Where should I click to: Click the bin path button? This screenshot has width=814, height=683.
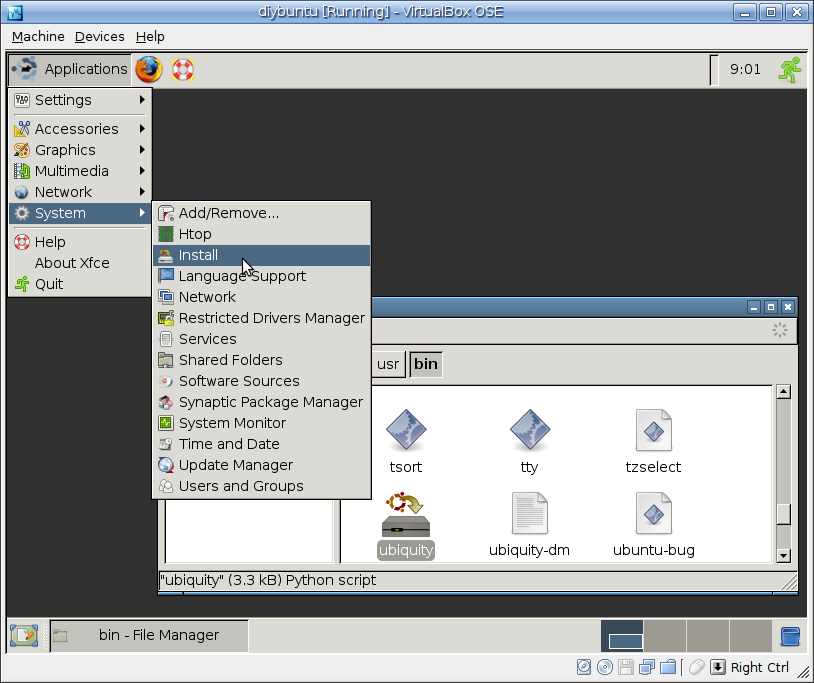pyautogui.click(x=426, y=364)
